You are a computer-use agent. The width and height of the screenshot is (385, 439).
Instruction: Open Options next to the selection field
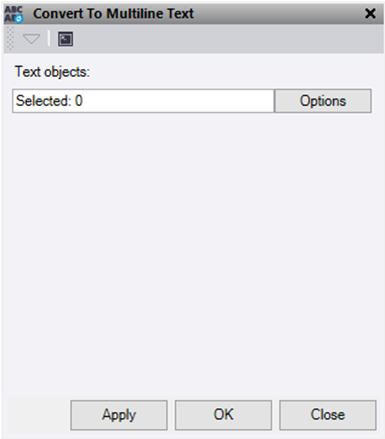(323, 101)
